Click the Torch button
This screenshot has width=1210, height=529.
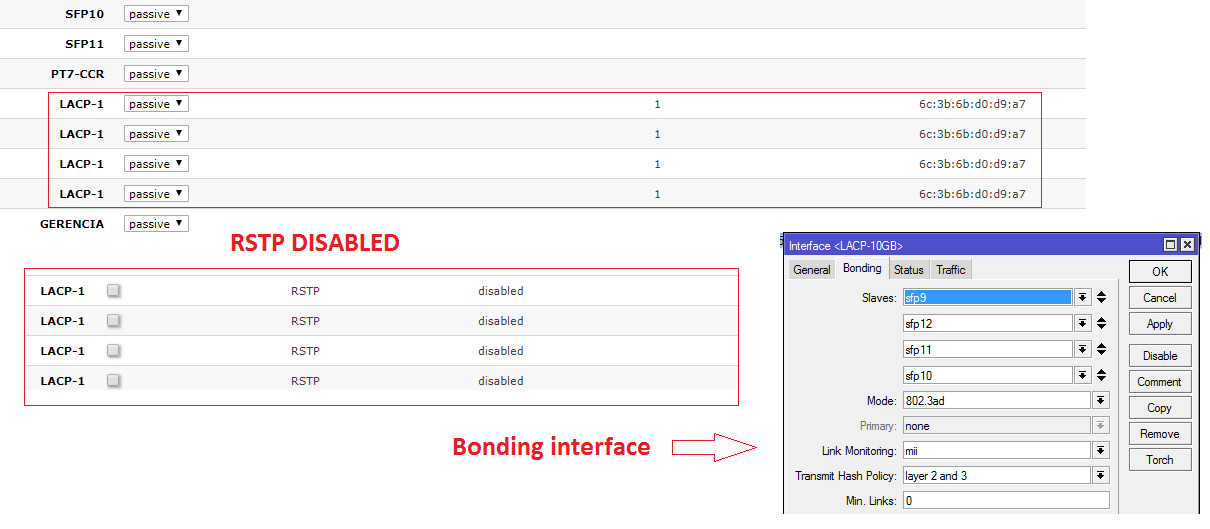pyautogui.click(x=1160, y=460)
